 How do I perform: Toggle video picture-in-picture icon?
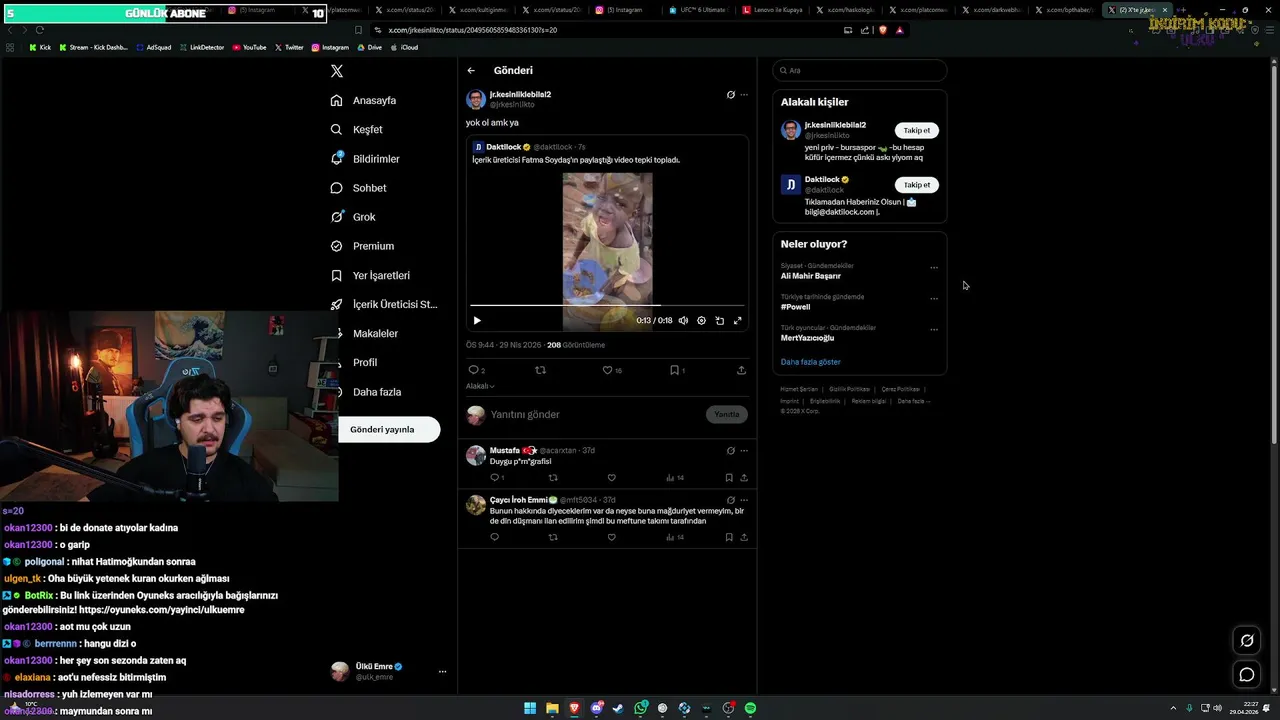pyautogui.click(x=719, y=321)
